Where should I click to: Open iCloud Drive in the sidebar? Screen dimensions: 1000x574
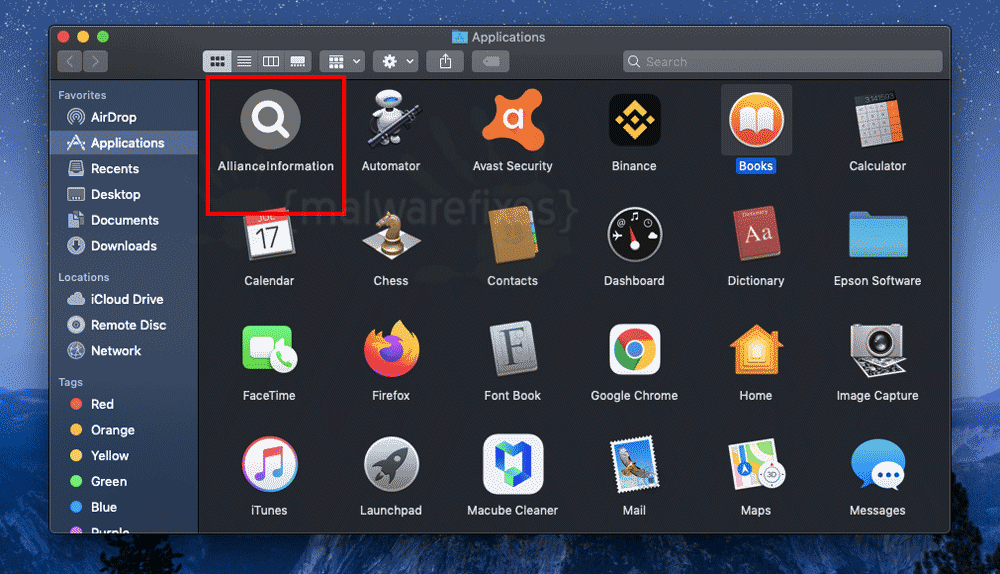click(x=124, y=299)
